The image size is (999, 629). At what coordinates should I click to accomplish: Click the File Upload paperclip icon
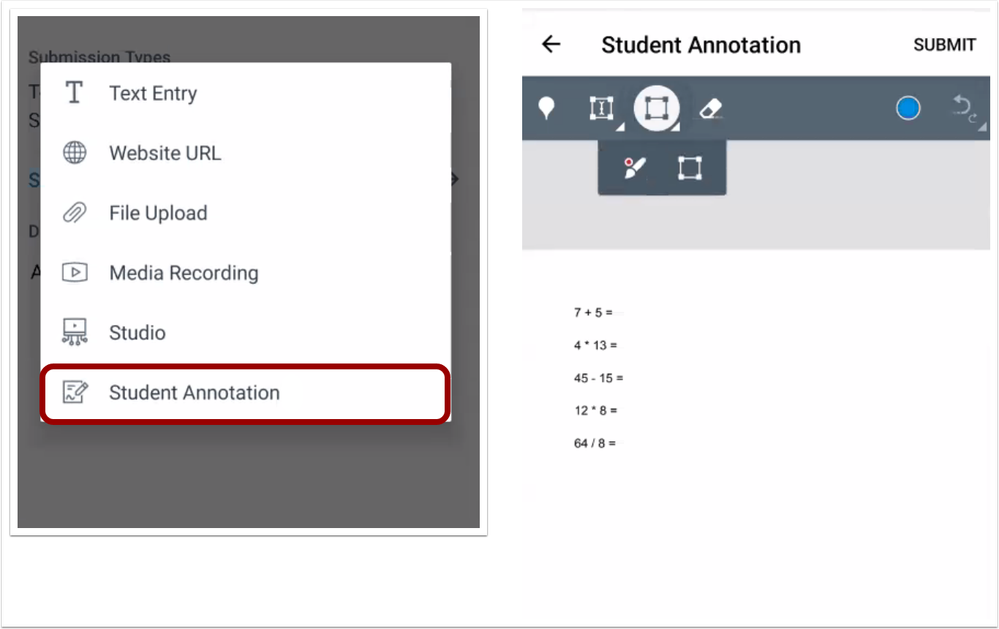[75, 212]
